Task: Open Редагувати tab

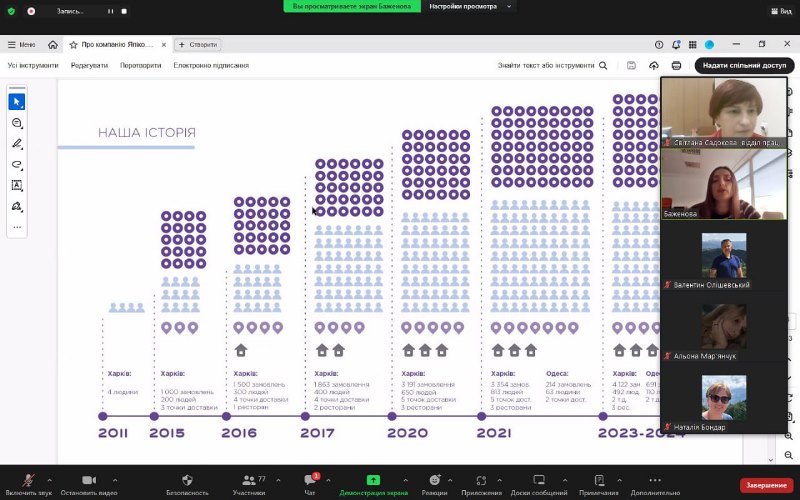Action: click(89, 65)
